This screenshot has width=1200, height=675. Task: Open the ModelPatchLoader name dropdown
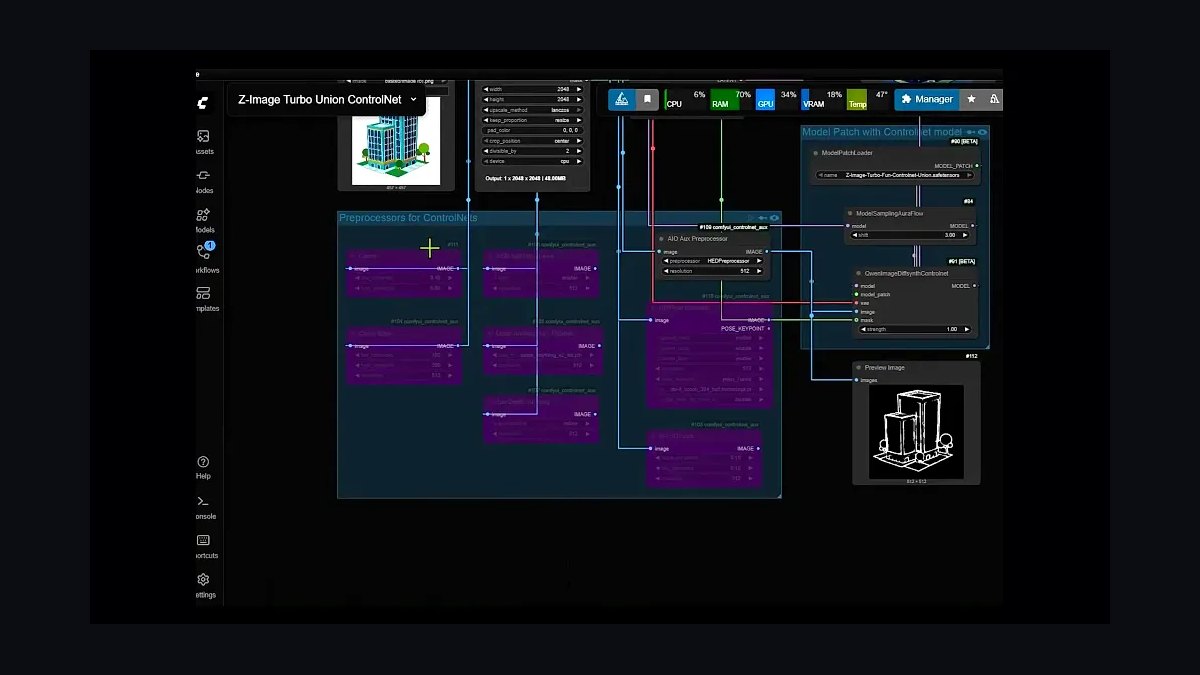894,175
